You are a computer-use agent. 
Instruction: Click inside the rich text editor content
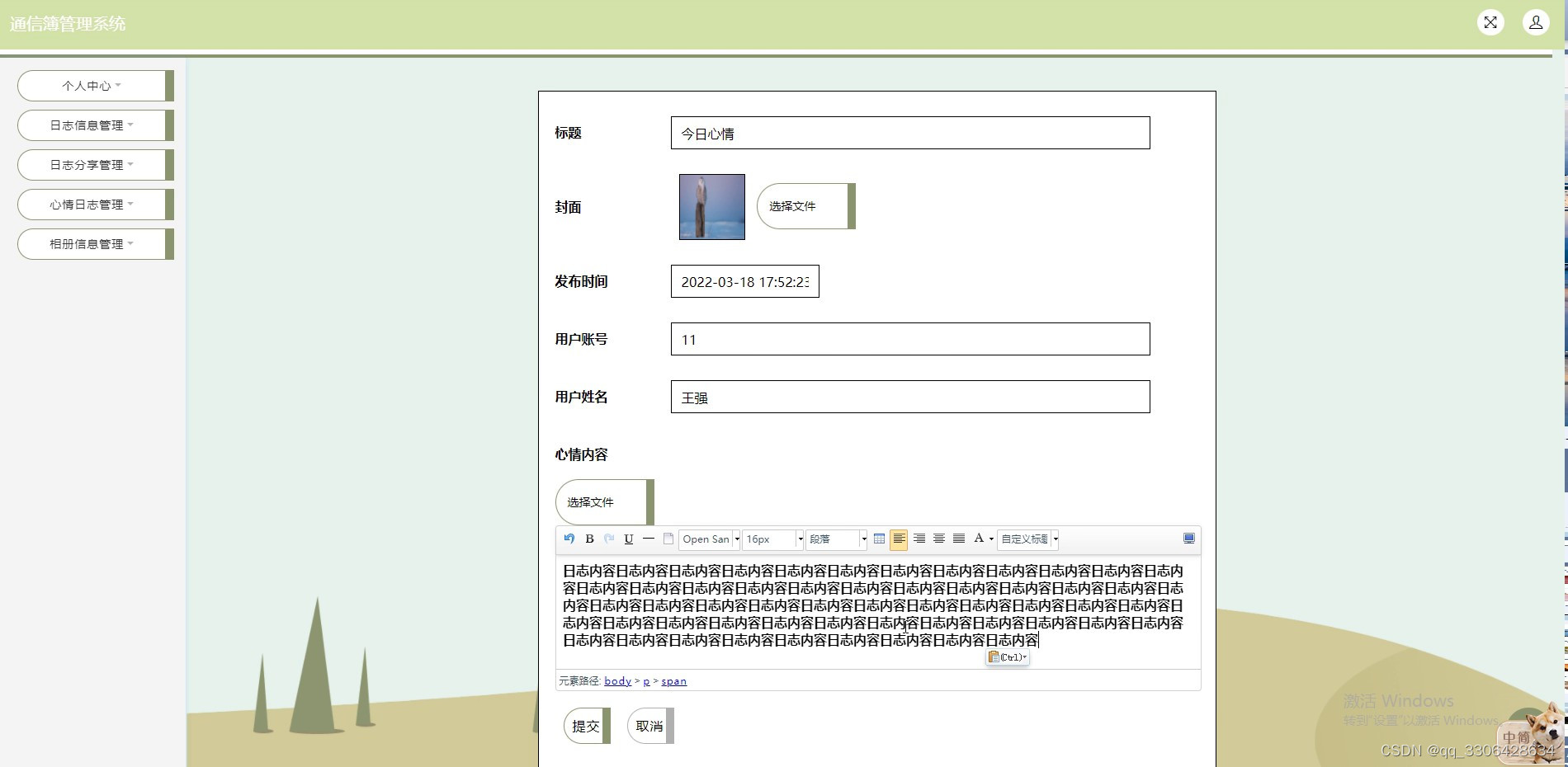pos(878,610)
